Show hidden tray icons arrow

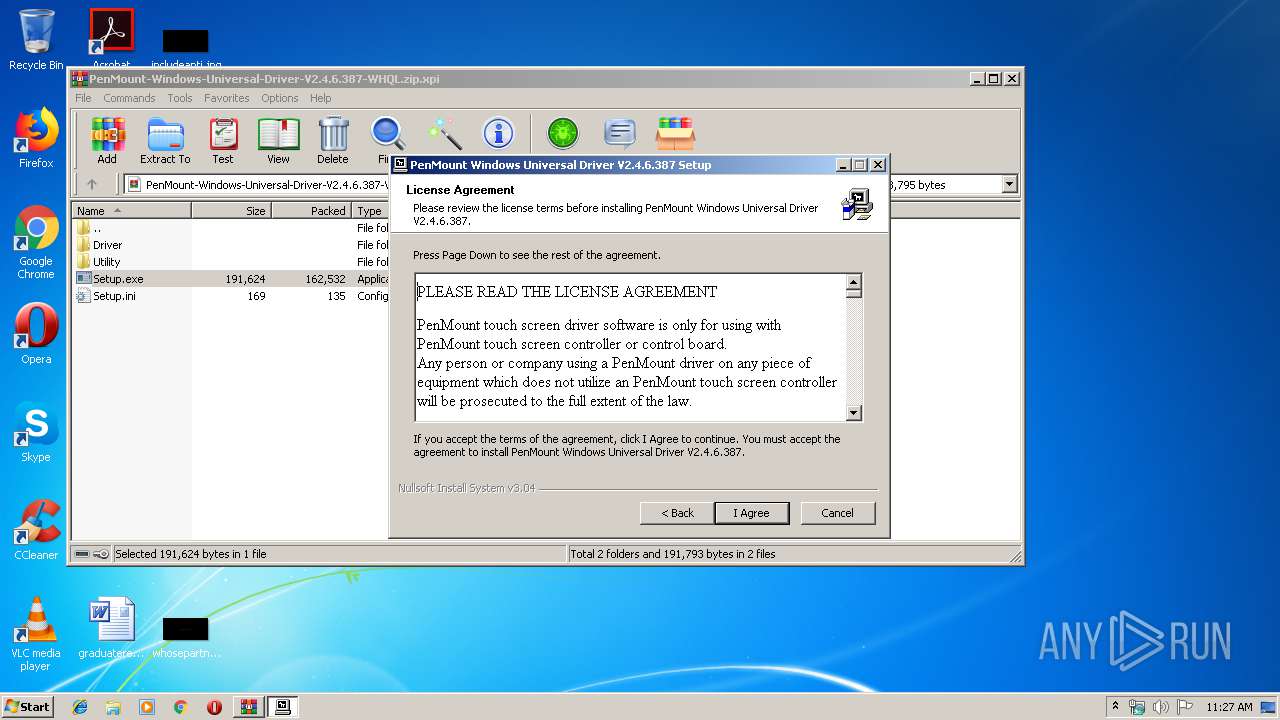click(1115, 707)
